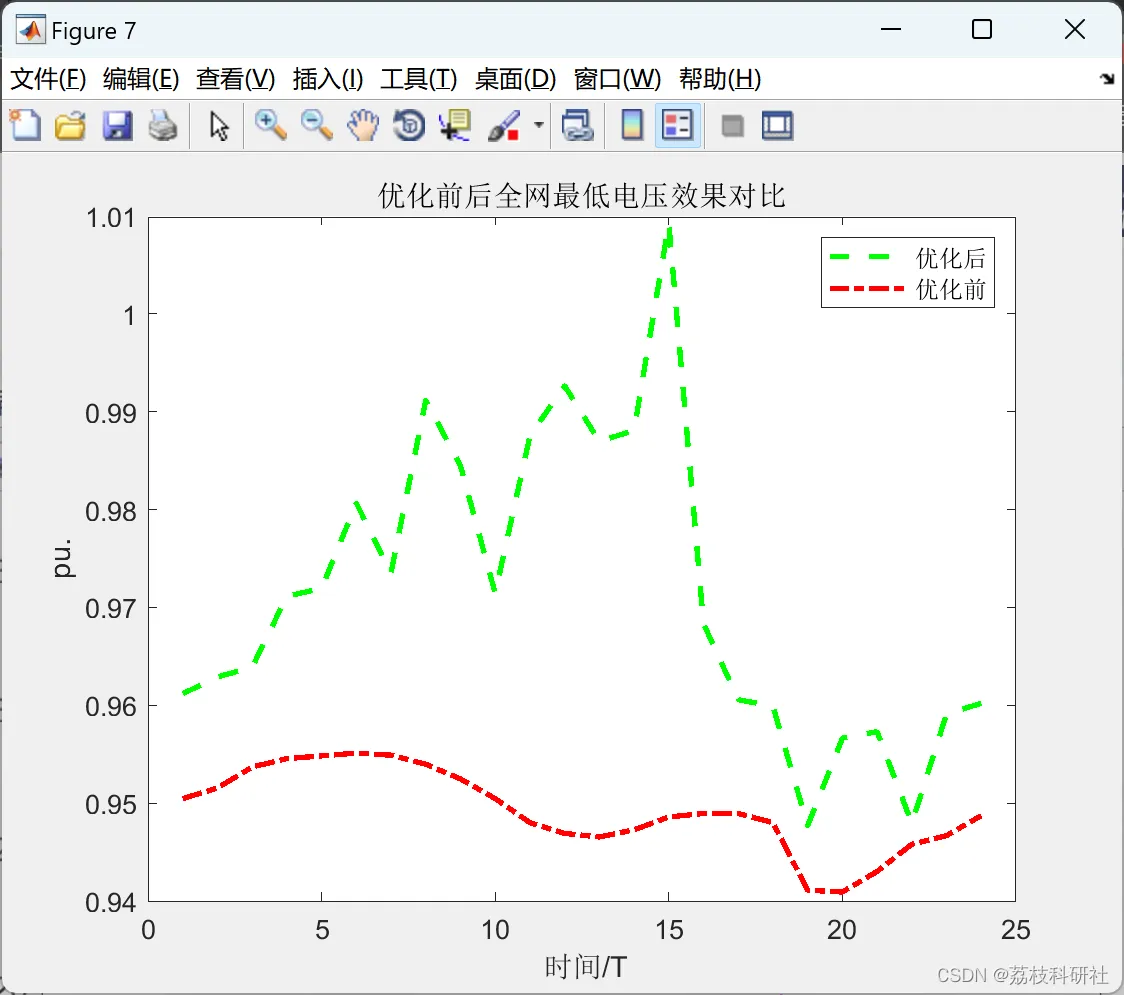
Task: Click the 优化后 legend entry
Action: (950, 257)
